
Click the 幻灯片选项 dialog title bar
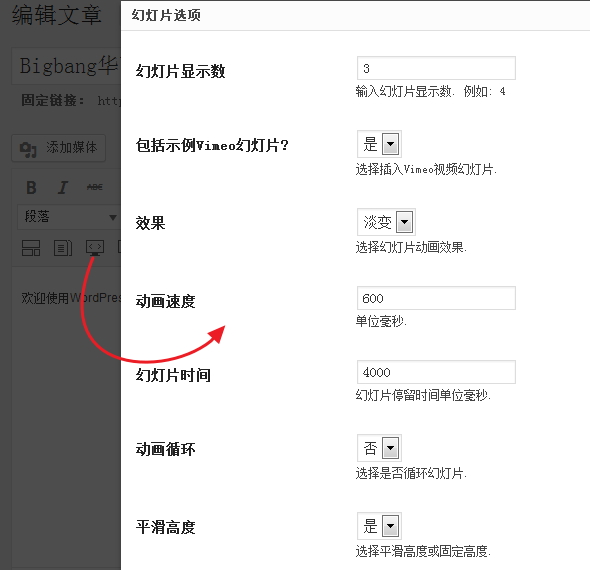point(355,15)
